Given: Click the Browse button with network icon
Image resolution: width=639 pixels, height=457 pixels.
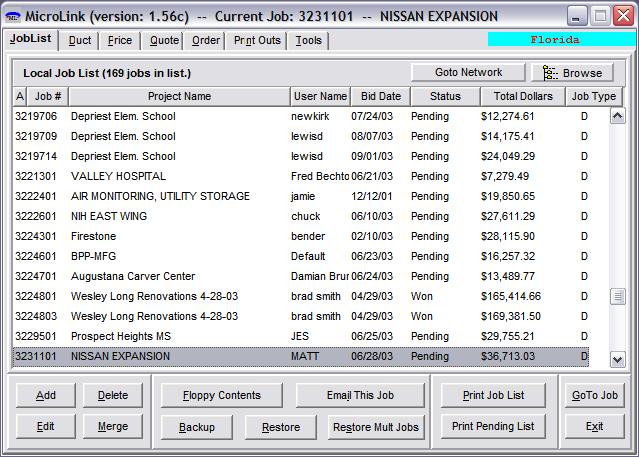Looking at the screenshot, I should pos(571,73).
